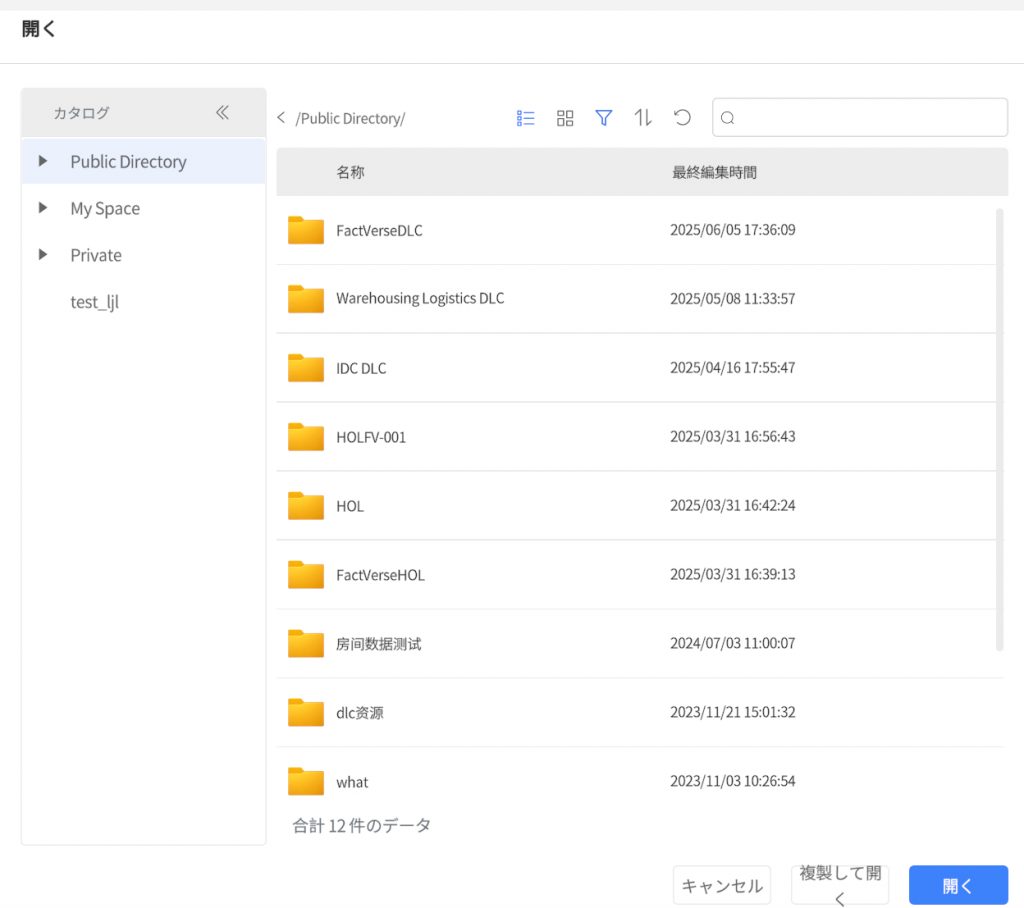The height and width of the screenshot is (908, 1024).
Task: Switch to grid view layout
Action: point(565,118)
